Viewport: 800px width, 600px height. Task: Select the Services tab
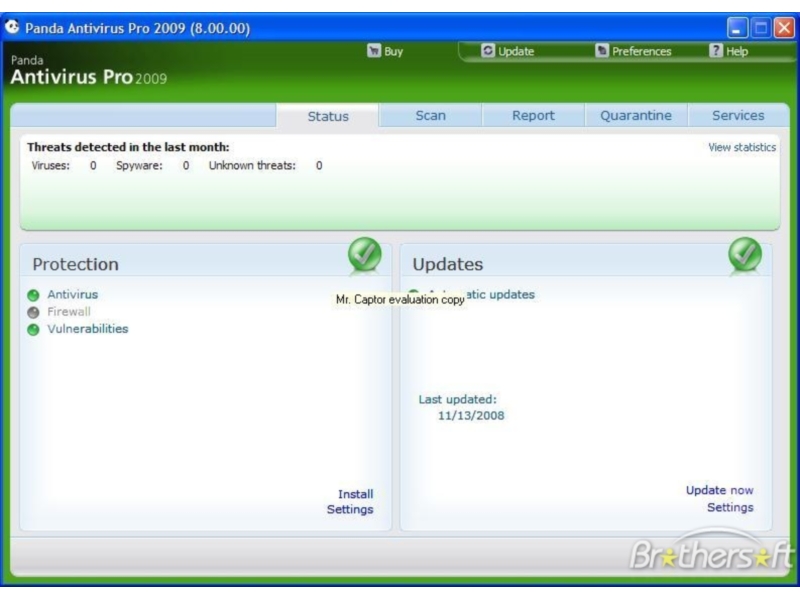point(738,115)
